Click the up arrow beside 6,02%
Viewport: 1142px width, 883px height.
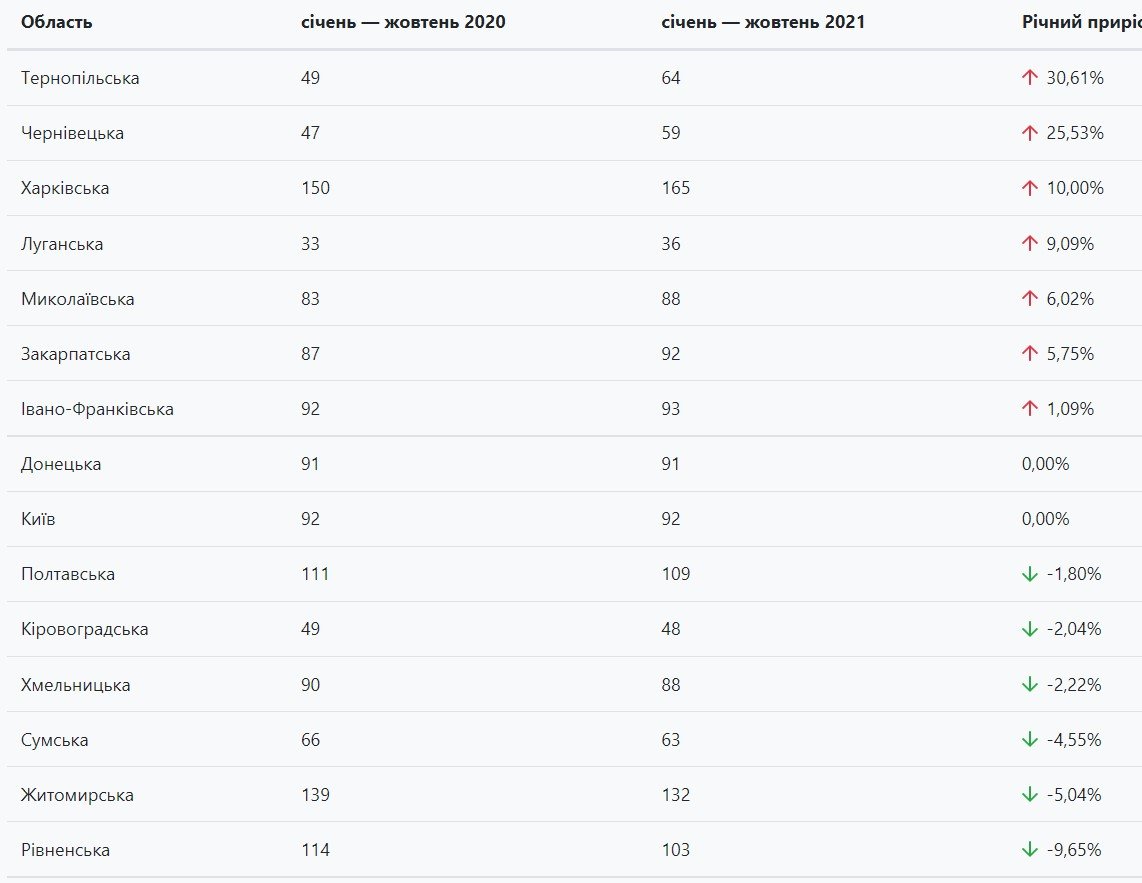coord(1030,299)
